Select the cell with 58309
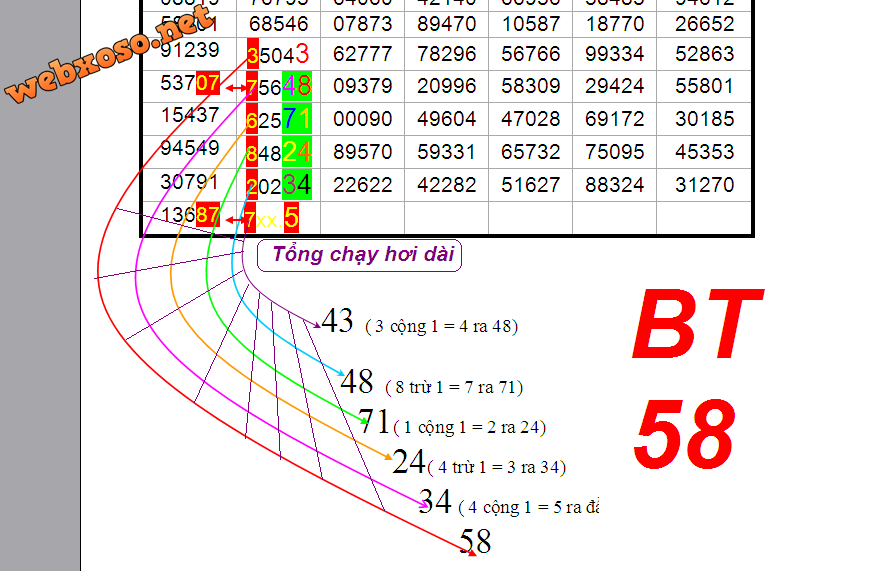The width and height of the screenshot is (869, 571). point(530,86)
